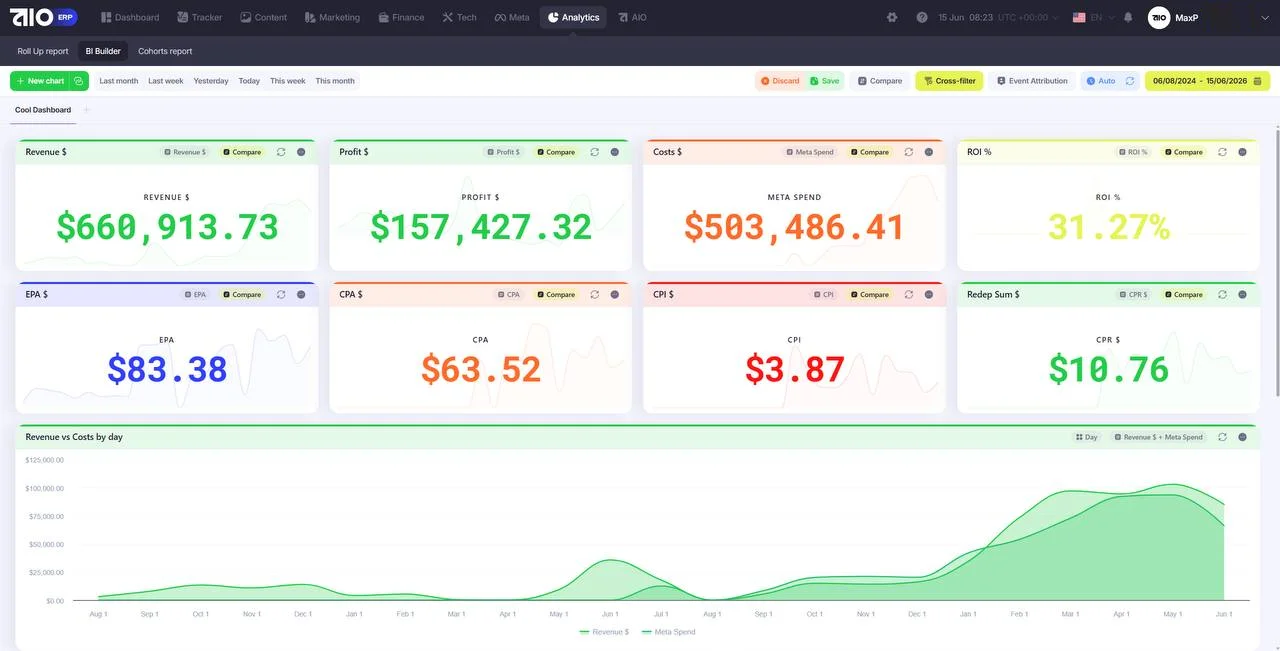Refresh the EPA $ card
The width and height of the screenshot is (1280, 651).
pyautogui.click(x=281, y=295)
